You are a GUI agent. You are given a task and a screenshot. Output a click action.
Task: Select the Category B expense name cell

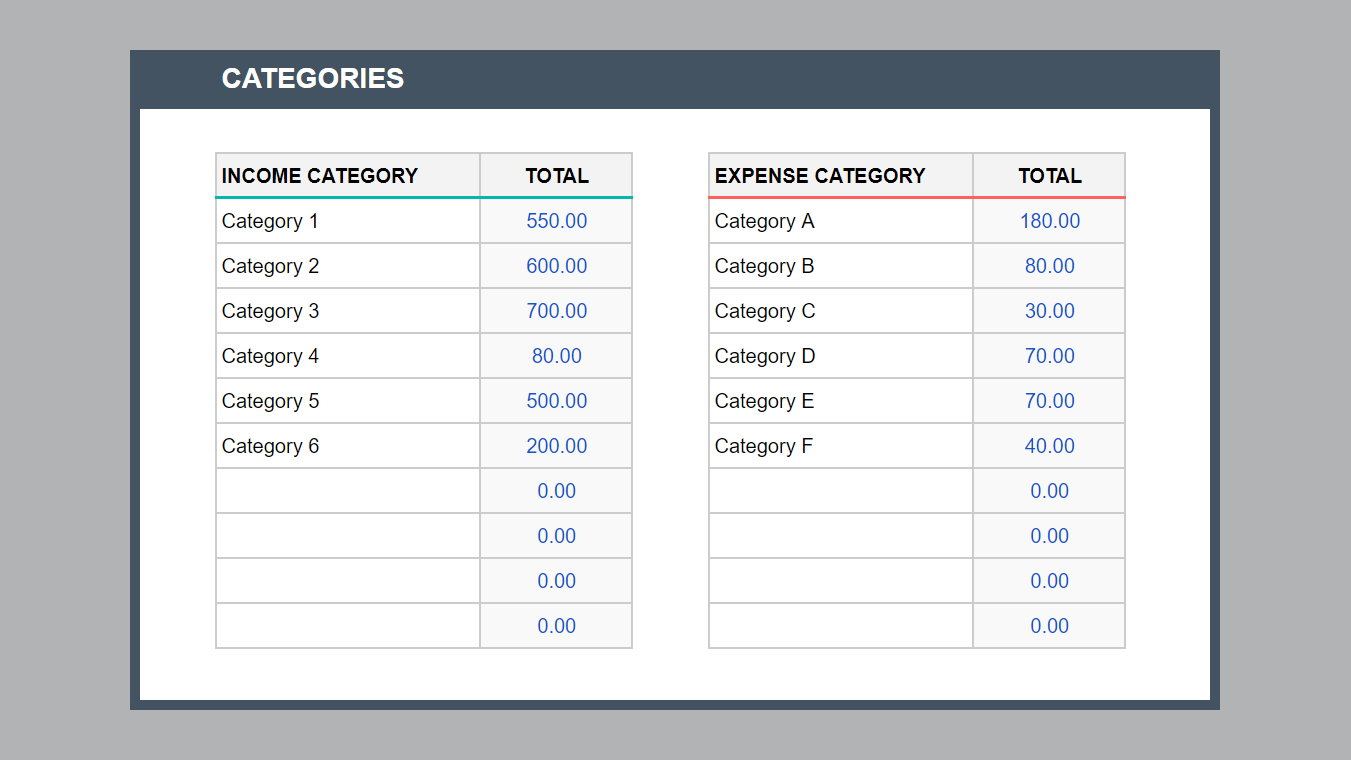coord(840,266)
